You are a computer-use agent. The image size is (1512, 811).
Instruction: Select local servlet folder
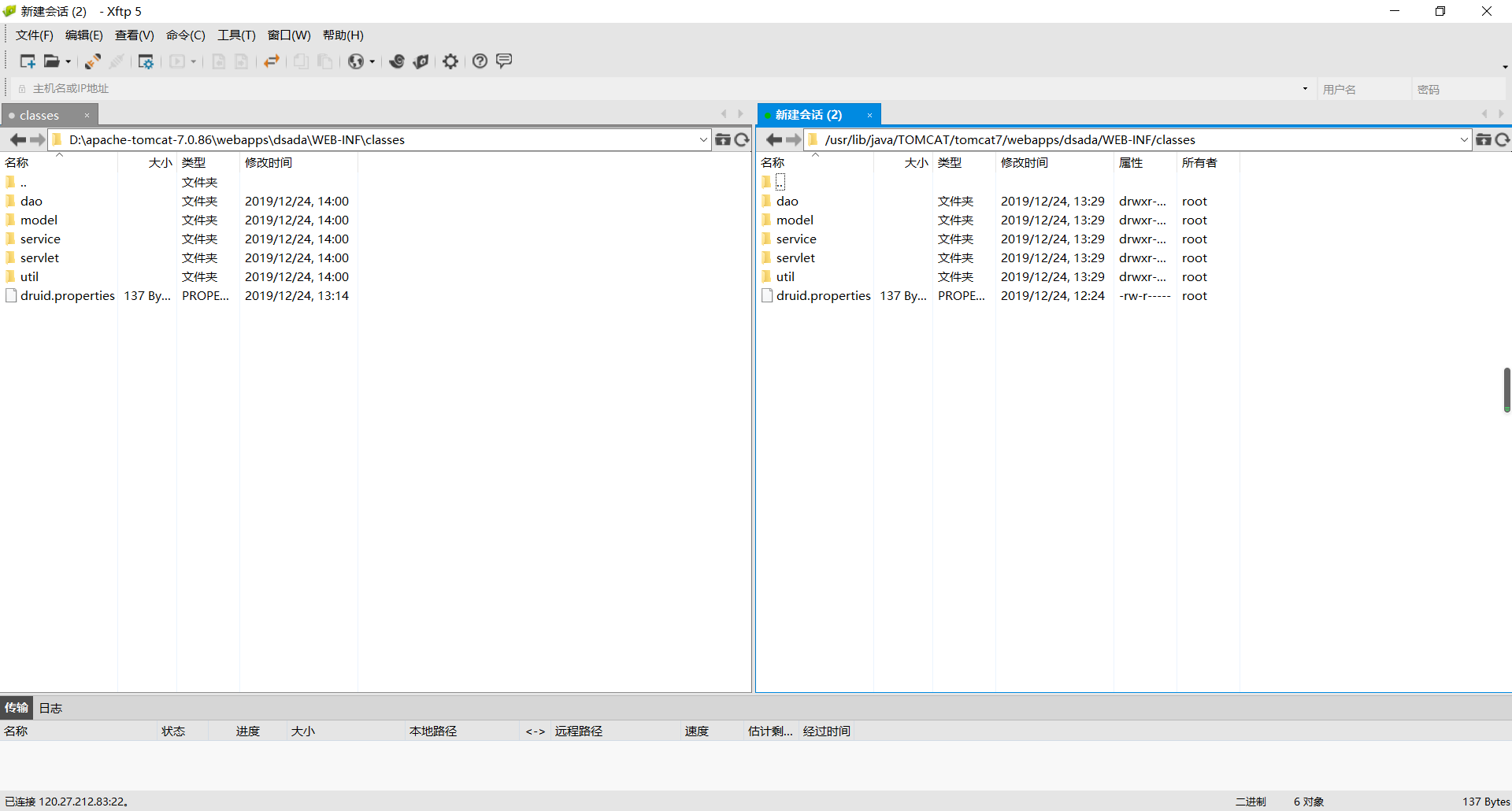point(40,258)
